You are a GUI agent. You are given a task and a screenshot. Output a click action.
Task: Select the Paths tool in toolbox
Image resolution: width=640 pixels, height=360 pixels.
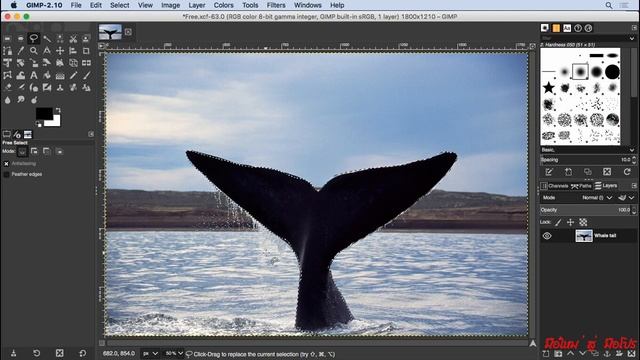coord(7,51)
